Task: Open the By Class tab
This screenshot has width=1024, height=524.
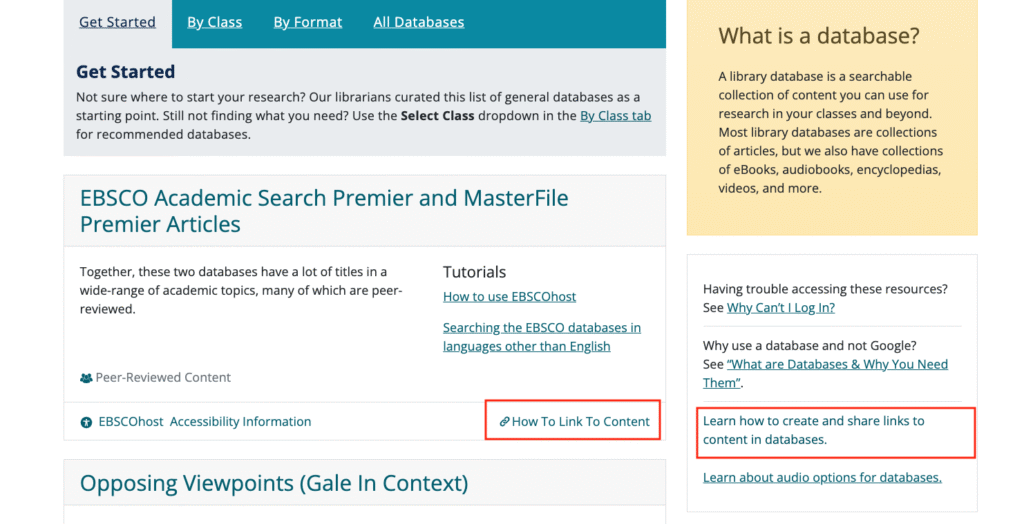Action: click(x=214, y=22)
